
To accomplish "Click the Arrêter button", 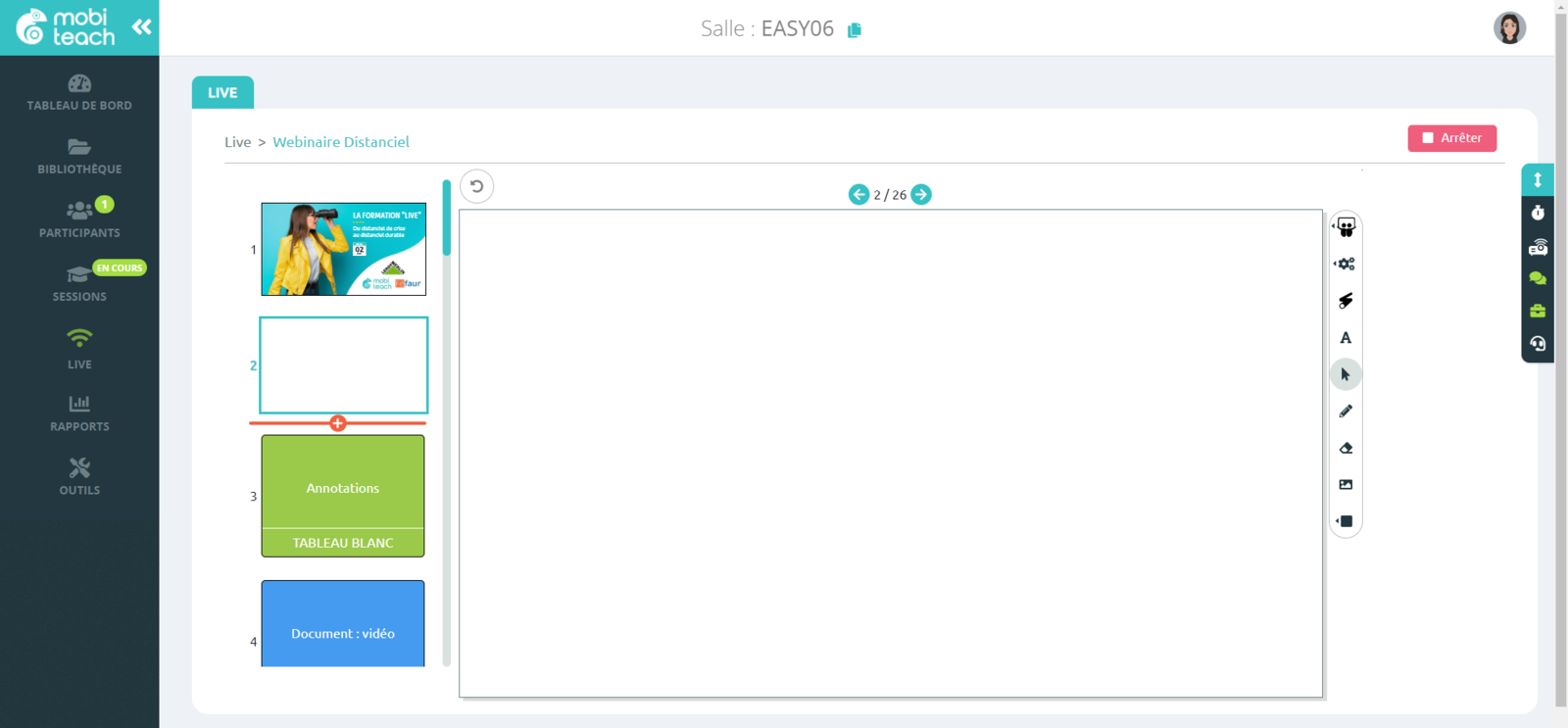I will pyautogui.click(x=1451, y=138).
